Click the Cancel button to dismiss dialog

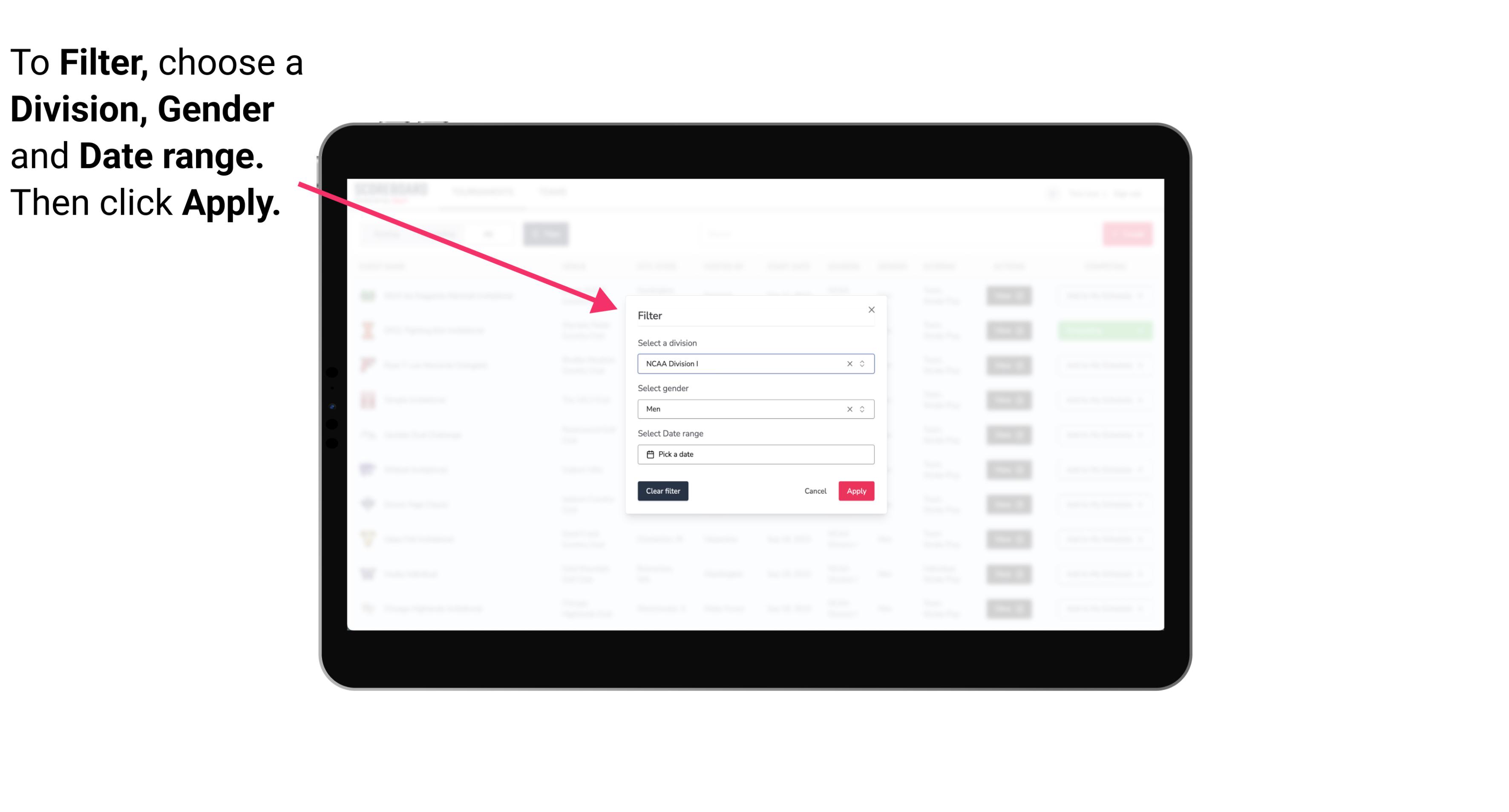[x=816, y=491]
